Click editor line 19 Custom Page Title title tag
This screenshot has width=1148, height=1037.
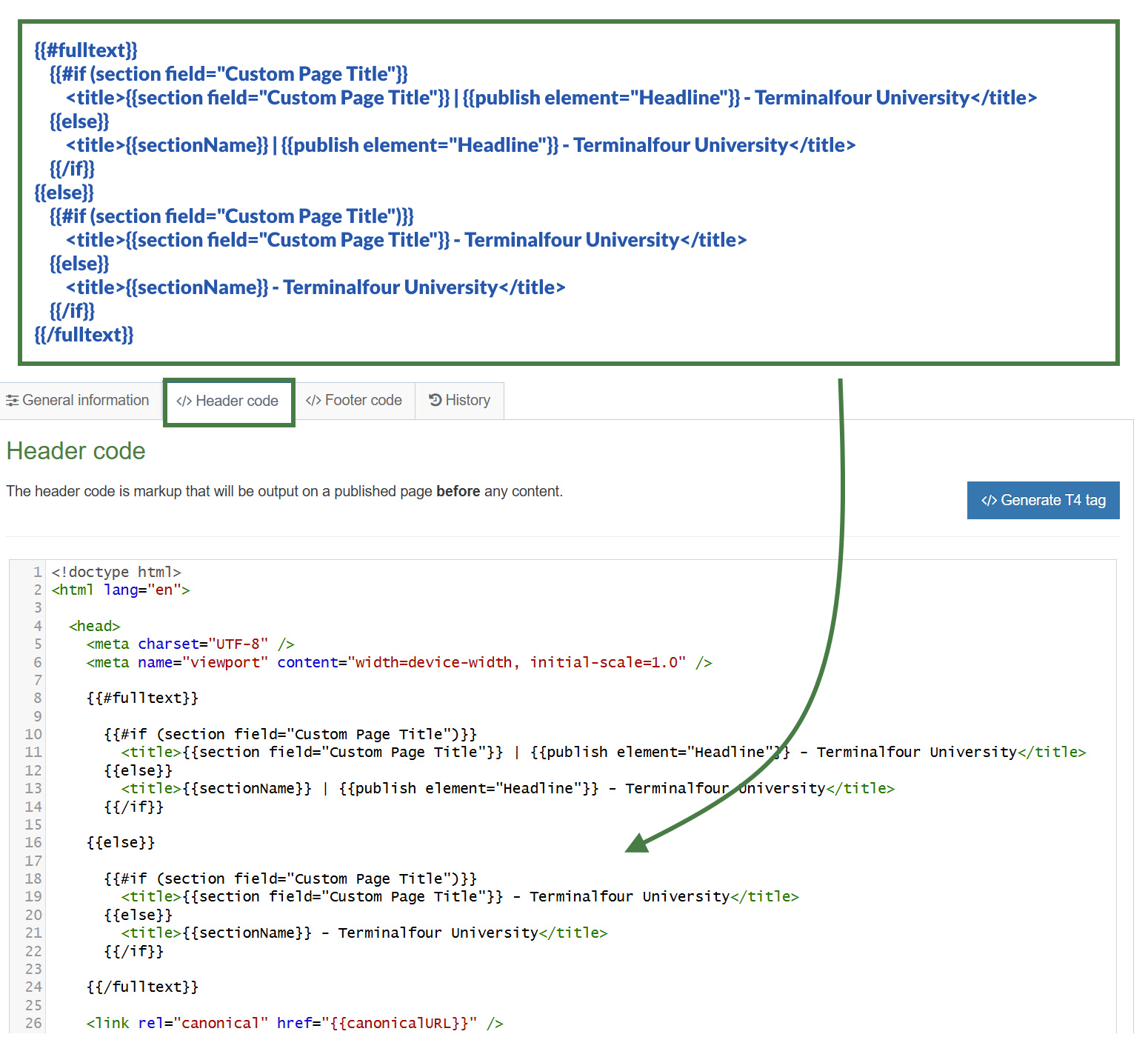460,896
